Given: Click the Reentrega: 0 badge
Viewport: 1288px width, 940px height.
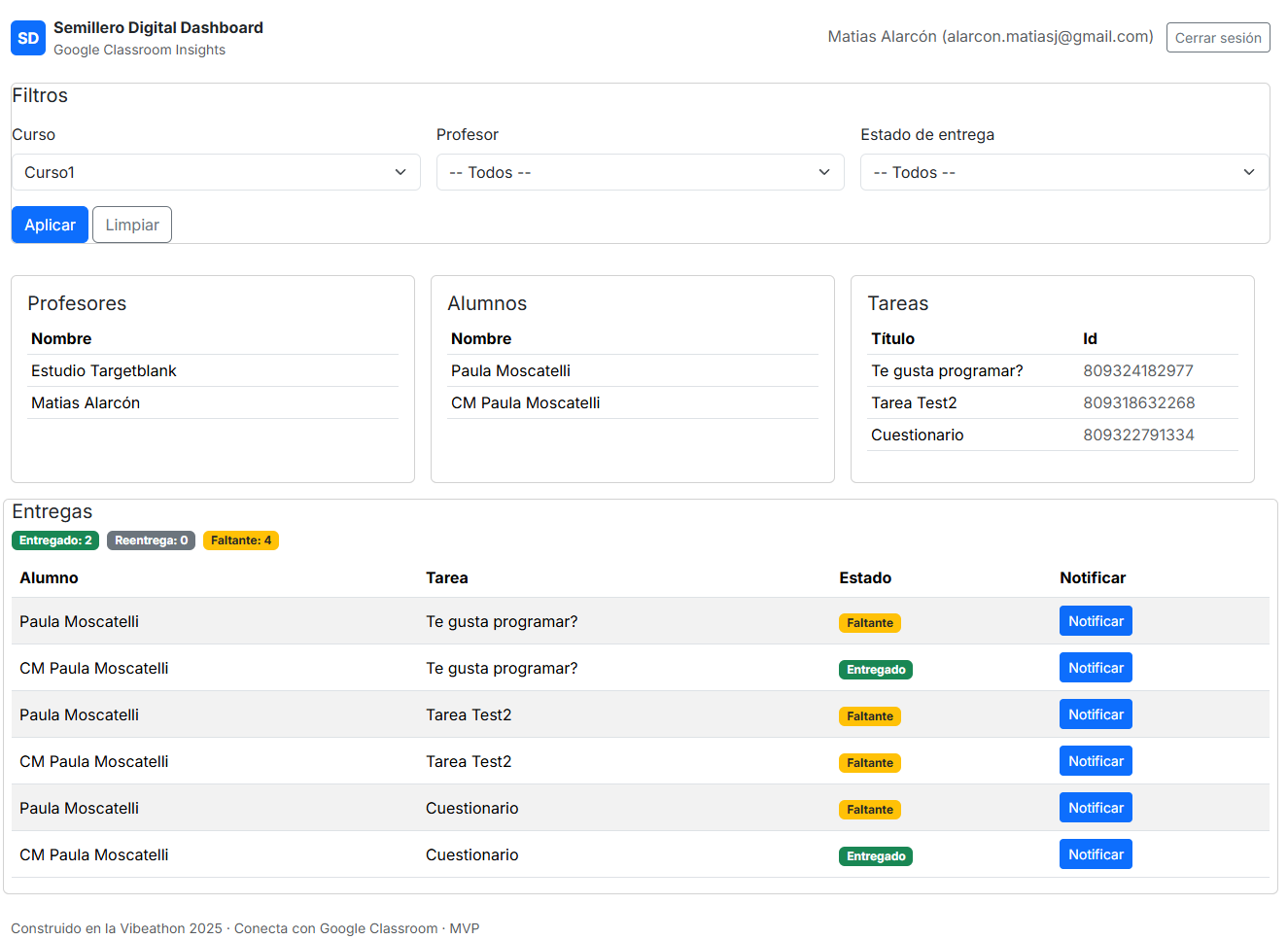Looking at the screenshot, I should 151,540.
